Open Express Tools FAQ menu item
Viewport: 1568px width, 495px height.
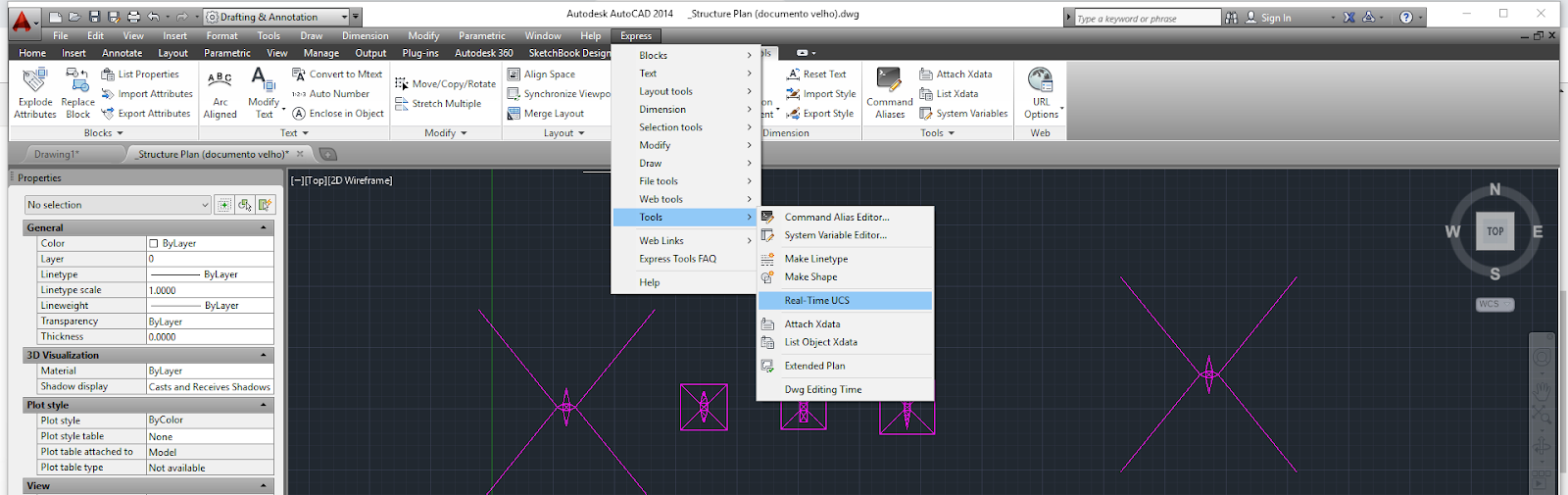click(685, 259)
